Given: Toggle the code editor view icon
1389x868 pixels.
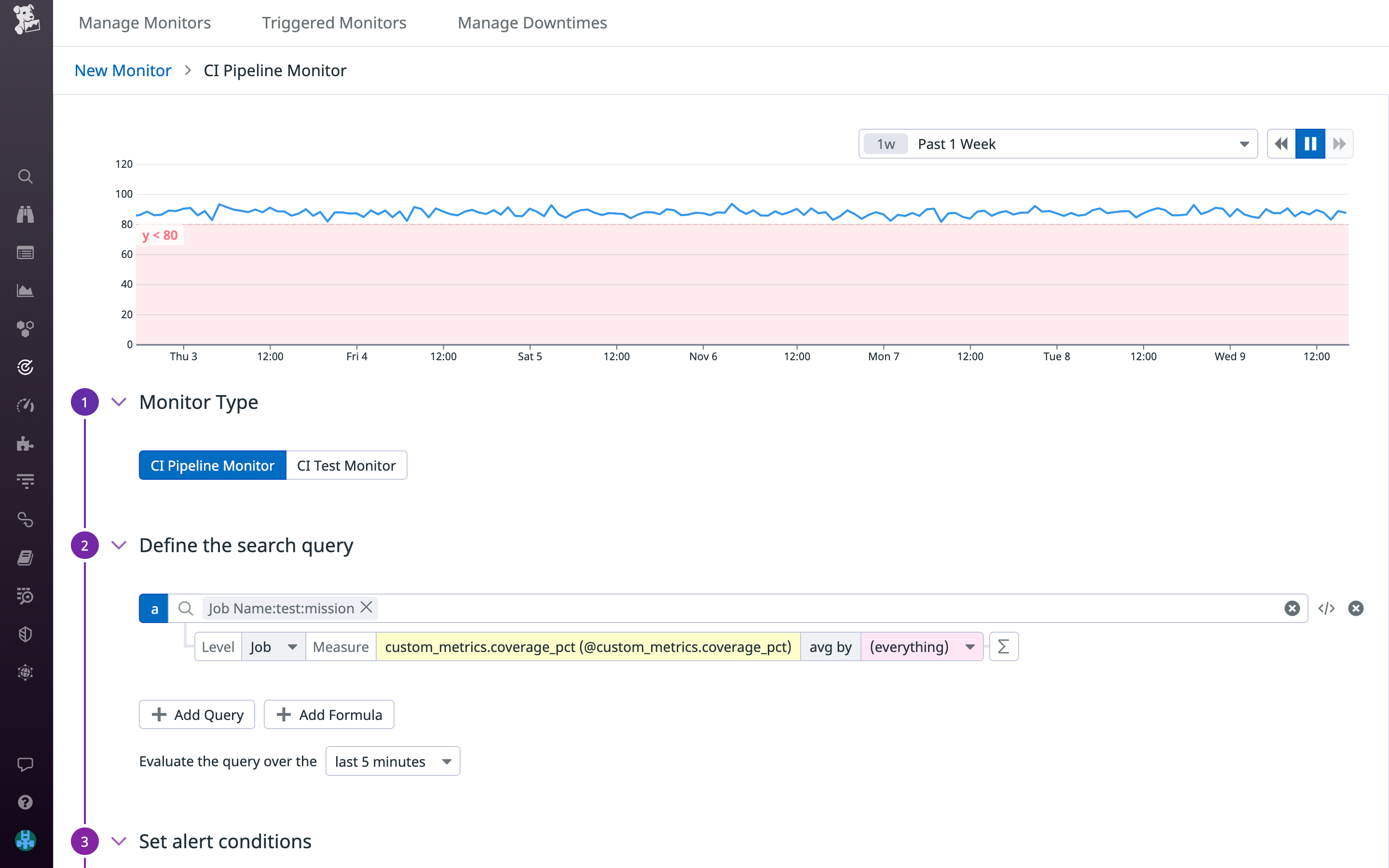Looking at the screenshot, I should point(1326,608).
